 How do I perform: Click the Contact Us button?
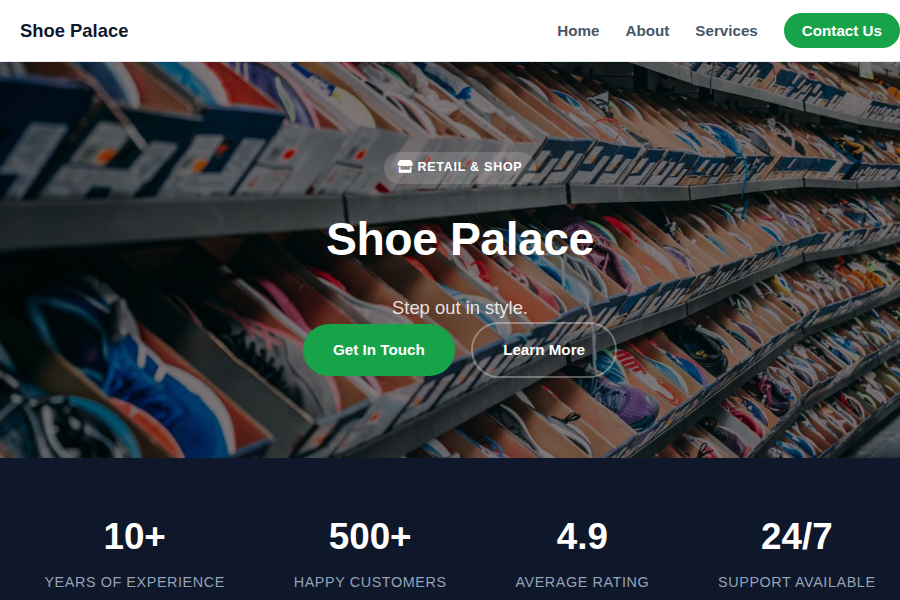point(841,31)
